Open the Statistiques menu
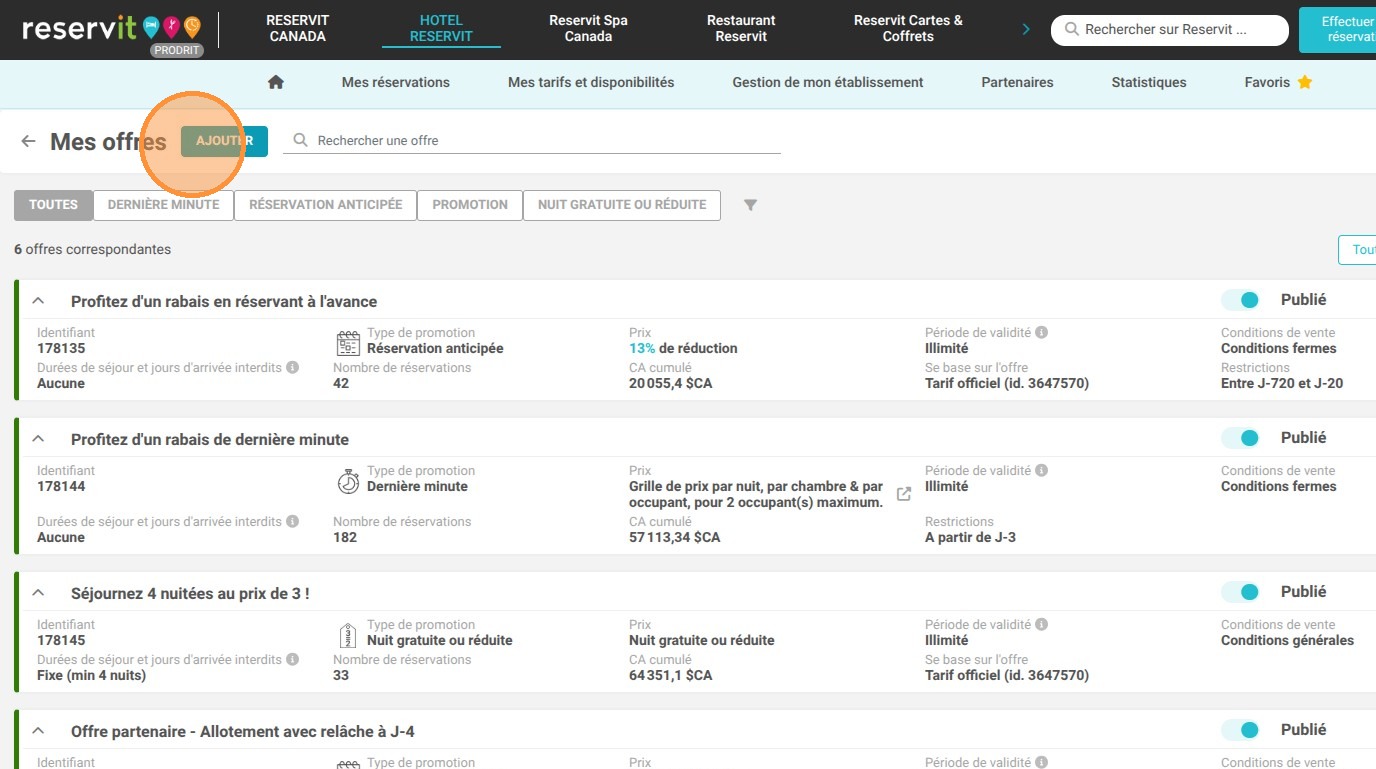 [x=1149, y=82]
